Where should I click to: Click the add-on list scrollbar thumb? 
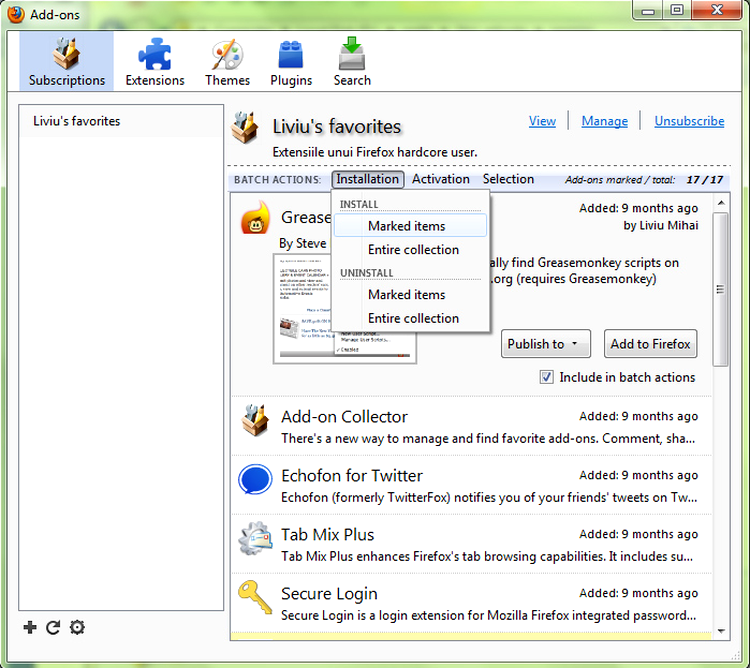(720, 289)
